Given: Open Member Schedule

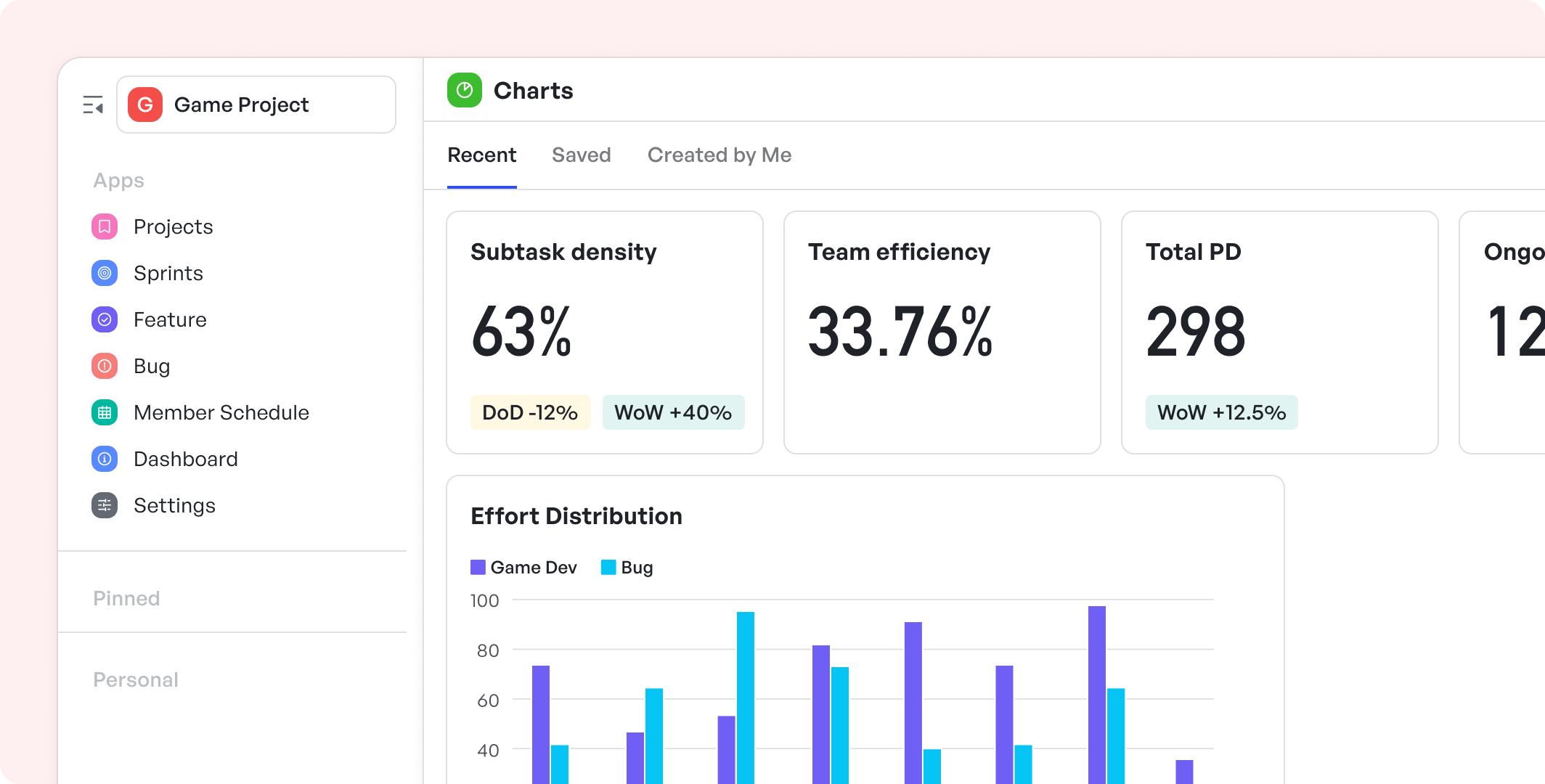Looking at the screenshot, I should [x=221, y=412].
